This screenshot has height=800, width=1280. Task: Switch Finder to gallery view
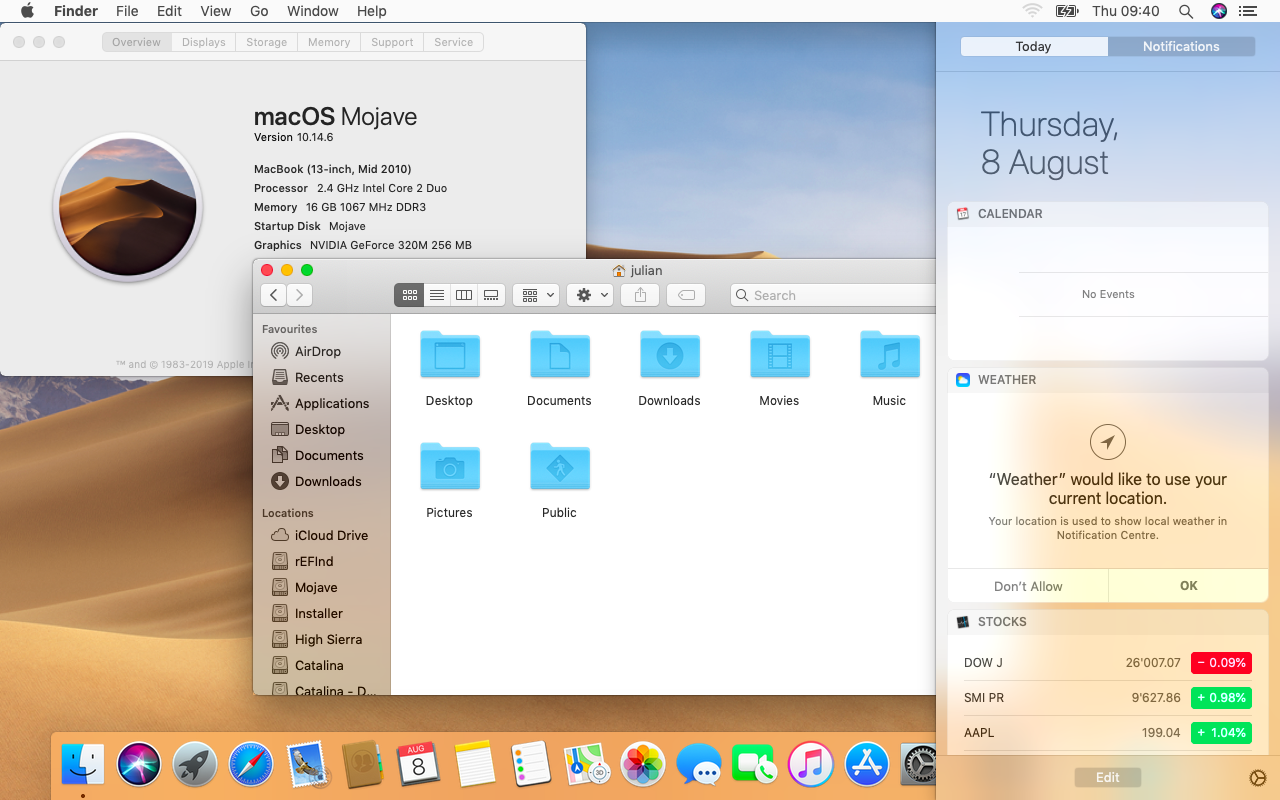tap(491, 295)
